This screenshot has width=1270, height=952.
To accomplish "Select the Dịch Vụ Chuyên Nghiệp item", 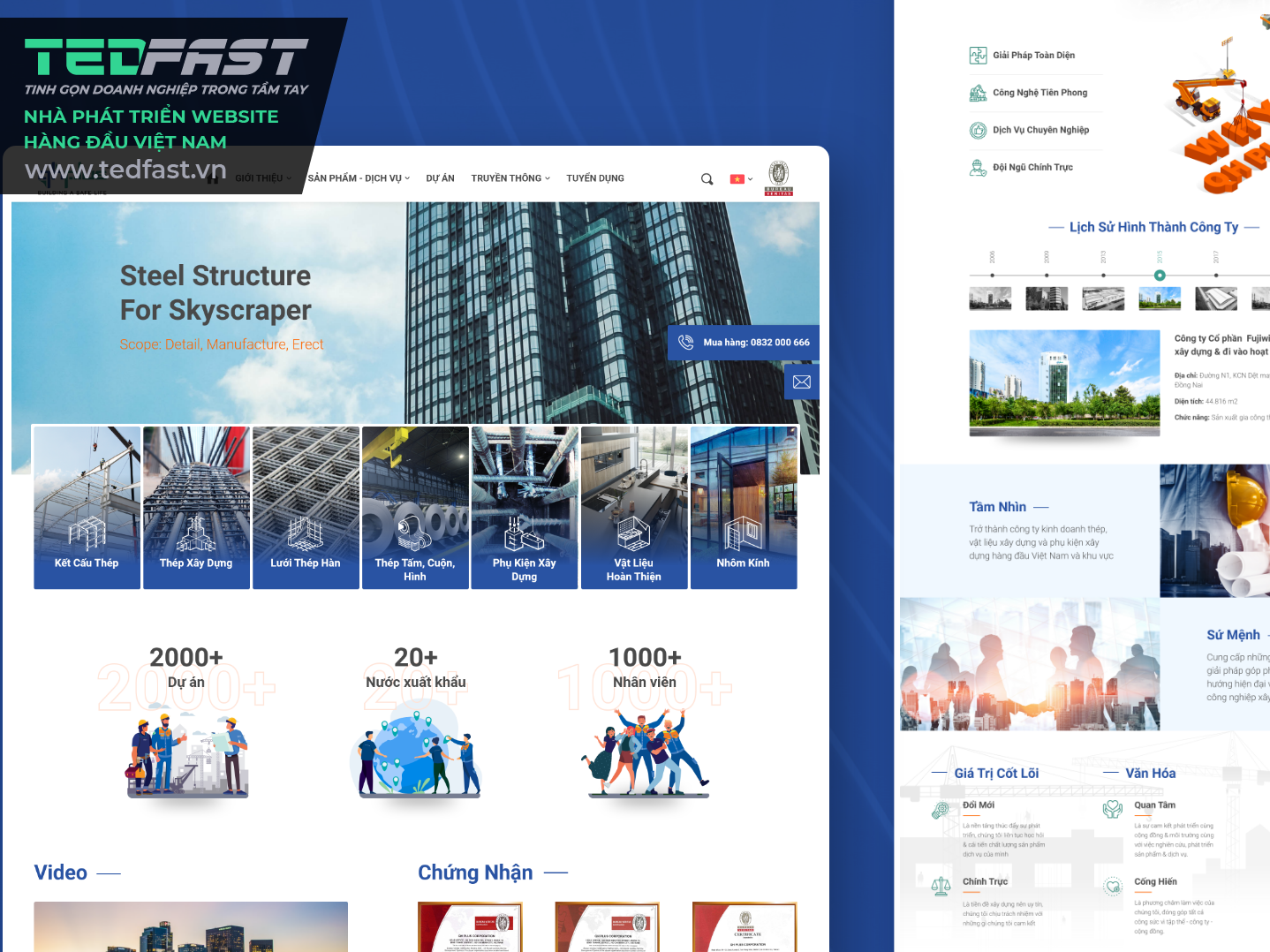I will [x=1041, y=130].
